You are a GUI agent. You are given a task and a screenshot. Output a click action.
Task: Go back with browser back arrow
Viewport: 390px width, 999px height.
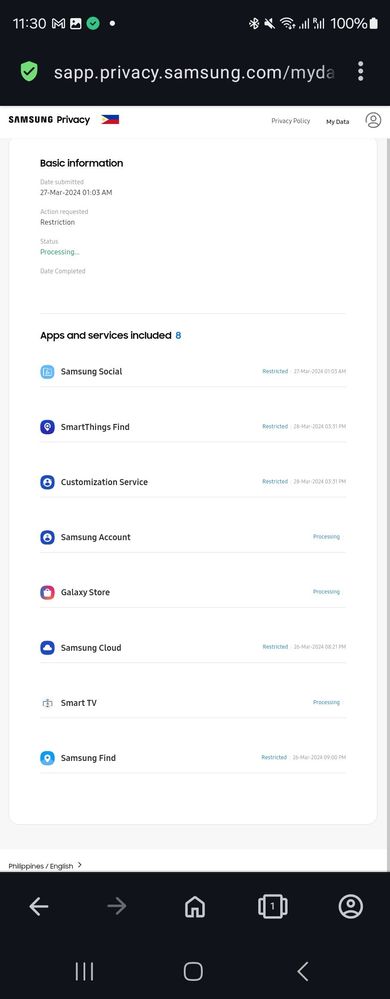click(x=39, y=907)
